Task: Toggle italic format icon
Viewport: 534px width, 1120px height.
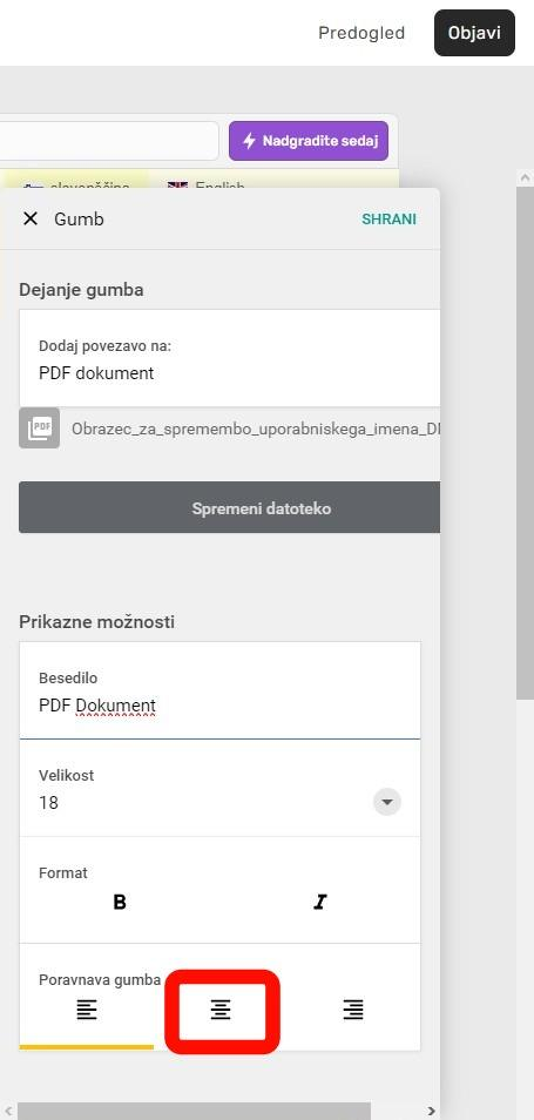Action: 320,902
